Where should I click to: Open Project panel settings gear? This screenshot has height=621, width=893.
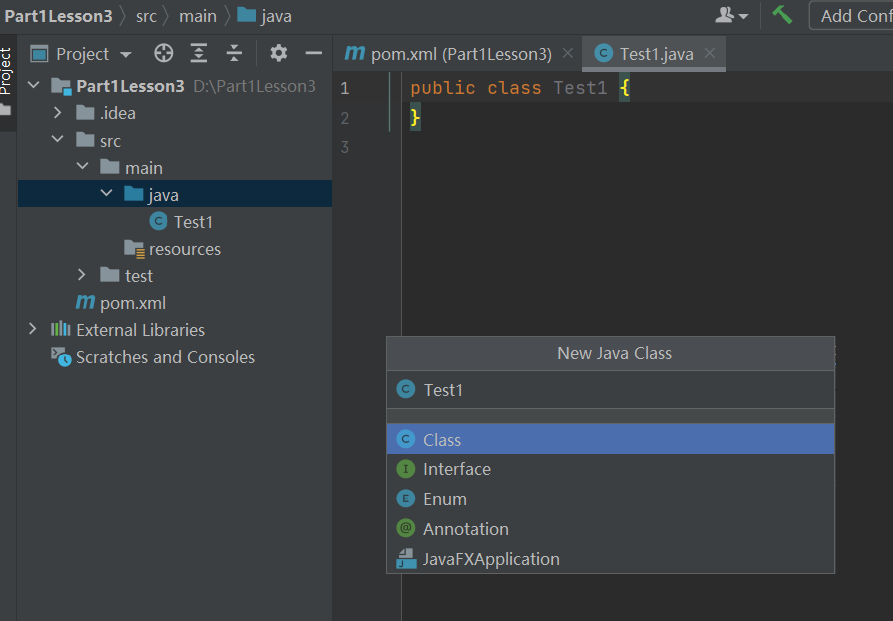279,54
